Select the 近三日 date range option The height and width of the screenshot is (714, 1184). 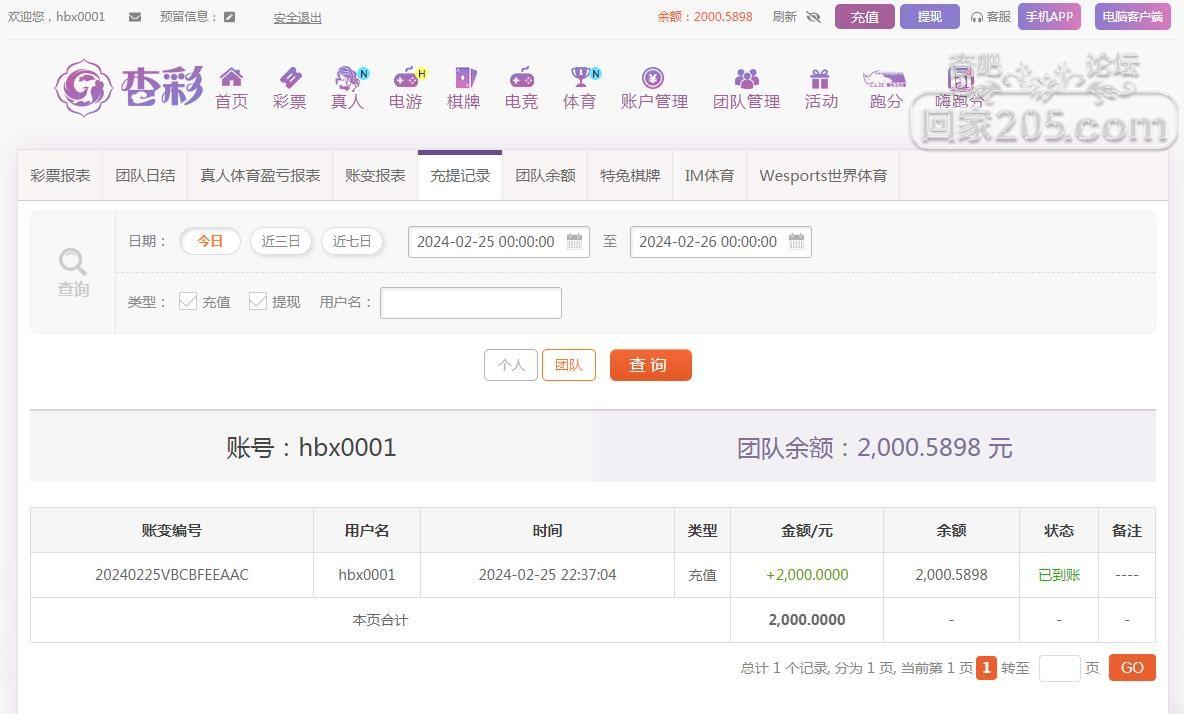tap(281, 242)
